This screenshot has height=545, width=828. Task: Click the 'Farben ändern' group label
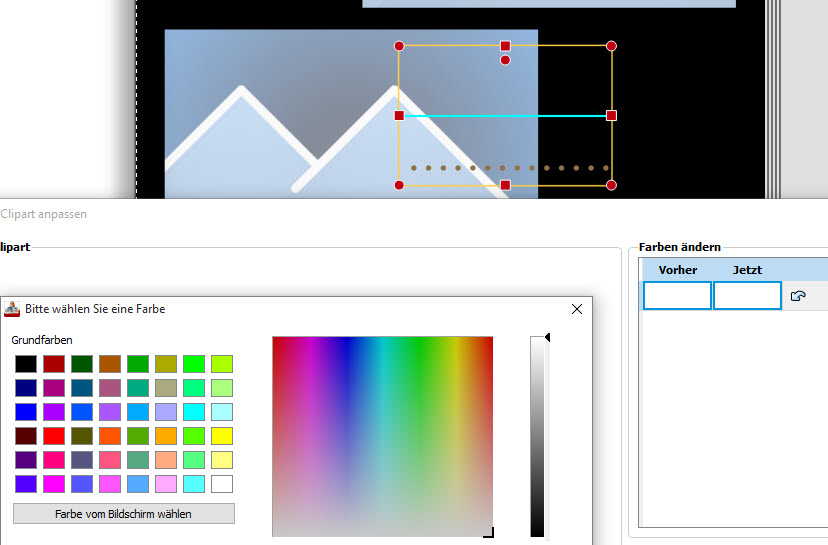[680, 247]
